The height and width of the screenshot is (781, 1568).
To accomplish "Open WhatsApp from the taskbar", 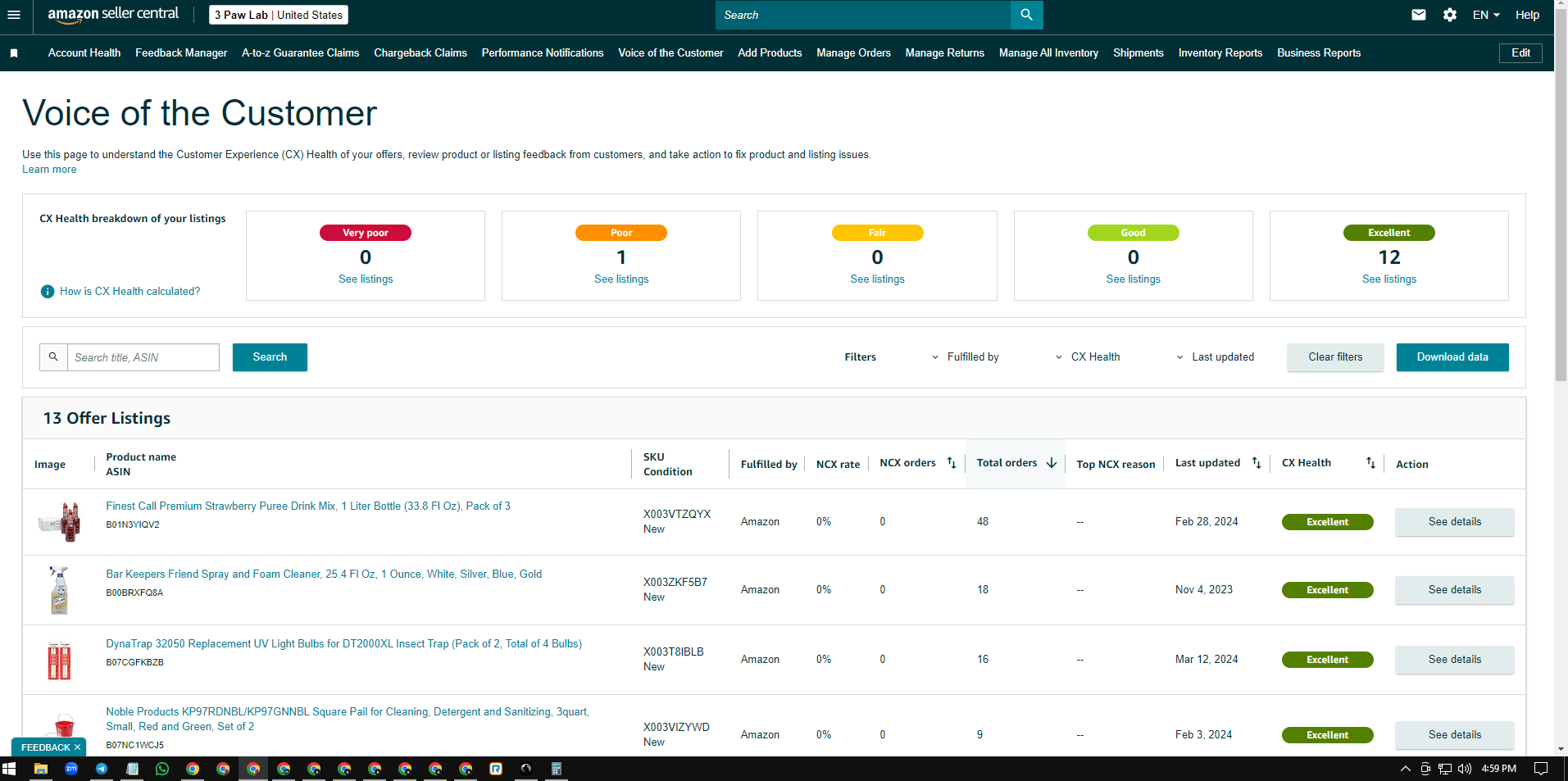I will tap(162, 769).
